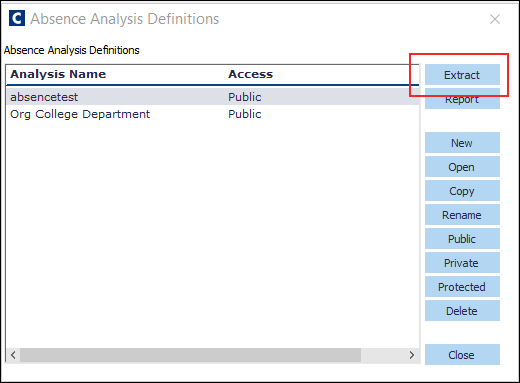Click the Report button
Screen dimensions: 520x383
pyautogui.click(x=462, y=99)
